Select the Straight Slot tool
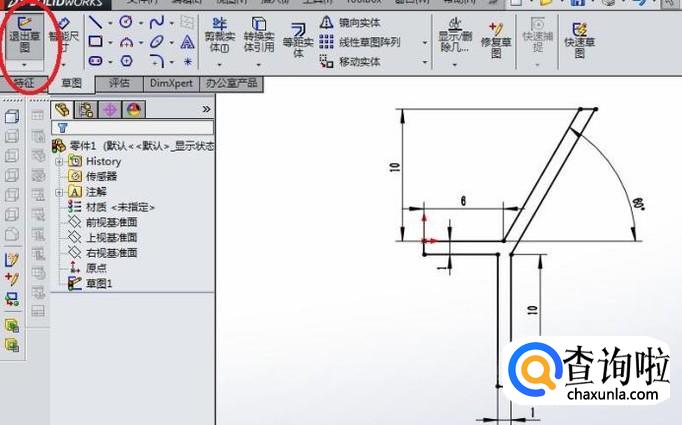Viewport: 682px width, 425px height. coord(95,61)
